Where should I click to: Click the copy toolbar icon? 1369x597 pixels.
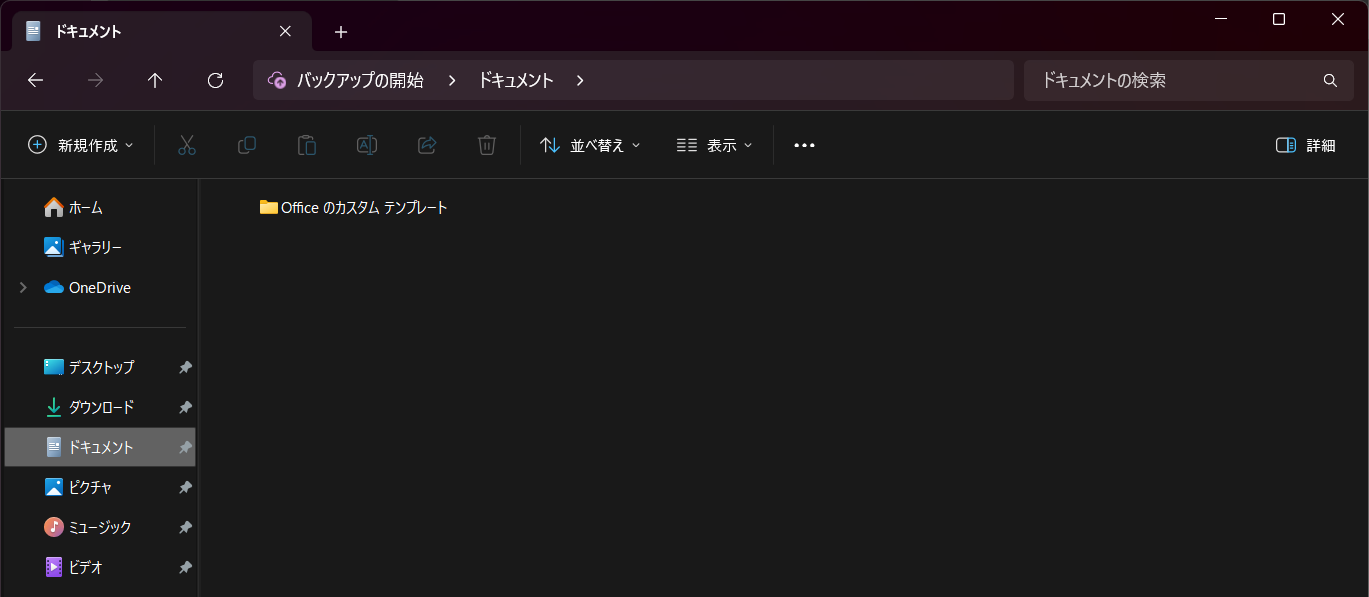(x=247, y=145)
